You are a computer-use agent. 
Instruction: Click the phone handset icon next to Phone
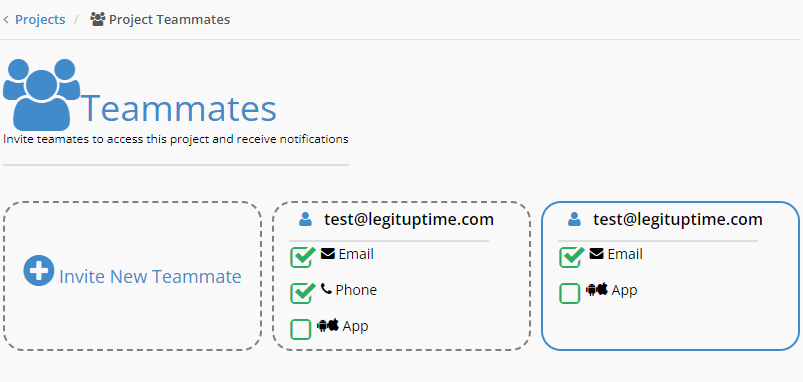[x=326, y=289]
